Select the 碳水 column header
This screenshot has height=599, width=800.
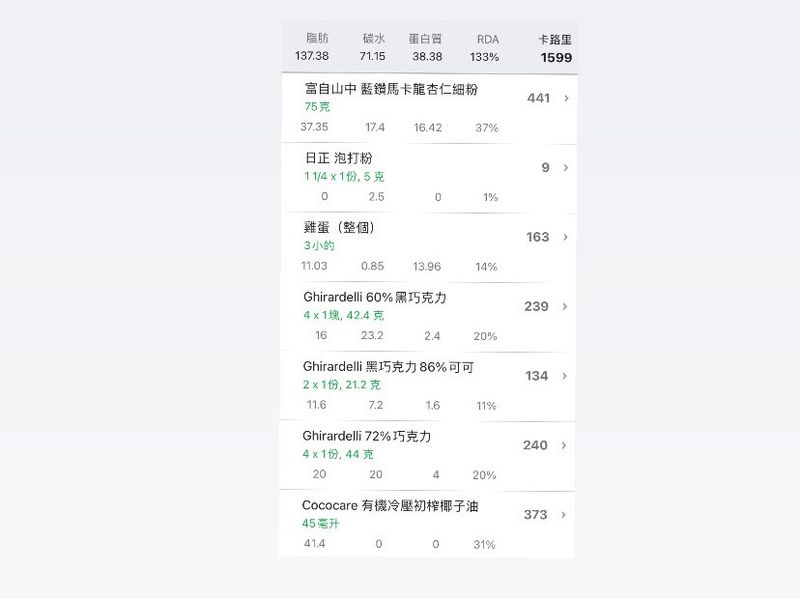click(373, 38)
